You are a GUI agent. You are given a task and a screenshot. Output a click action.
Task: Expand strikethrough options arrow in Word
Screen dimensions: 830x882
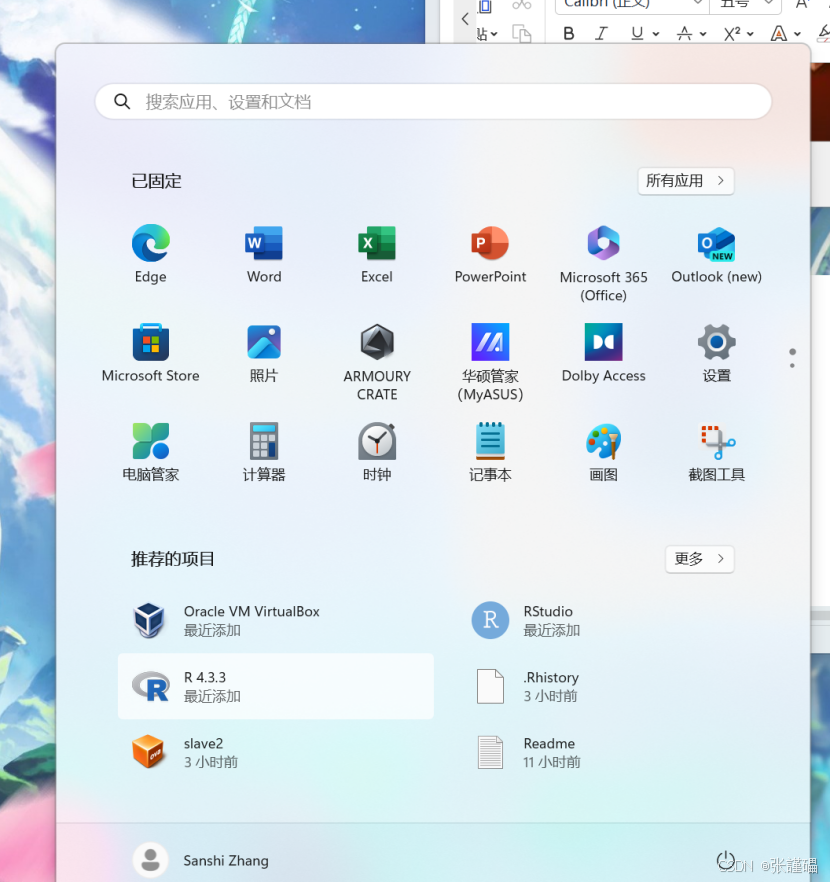click(703, 34)
